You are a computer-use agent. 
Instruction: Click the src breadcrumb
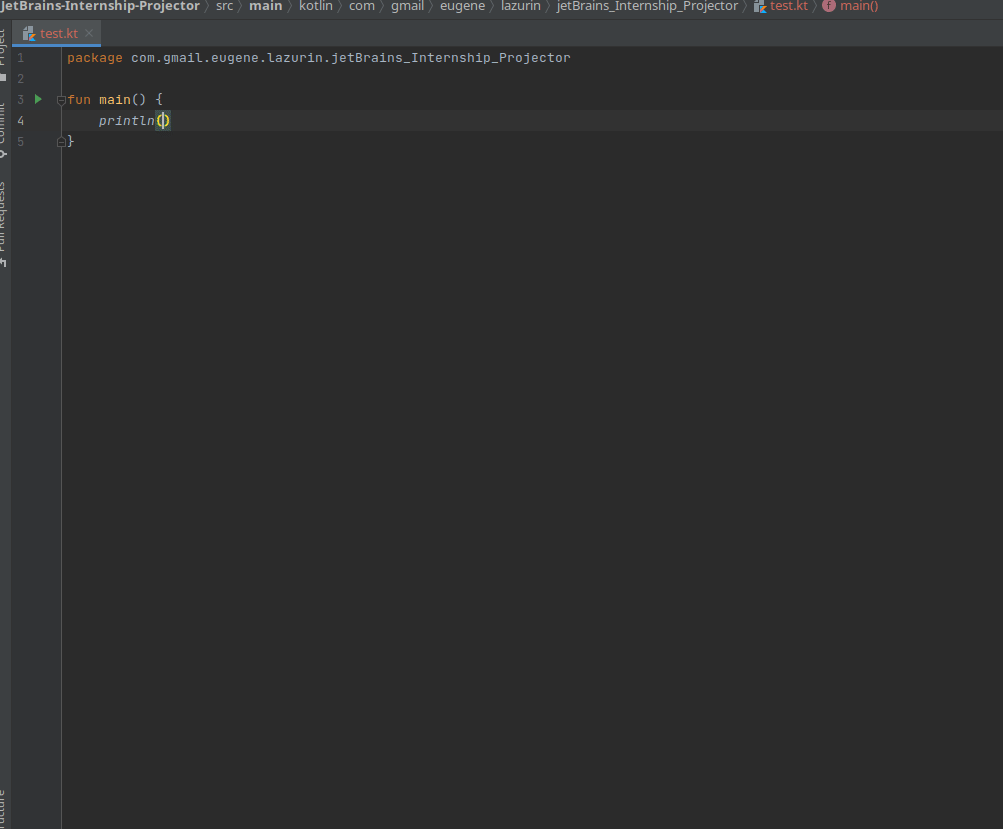pyautogui.click(x=225, y=6)
